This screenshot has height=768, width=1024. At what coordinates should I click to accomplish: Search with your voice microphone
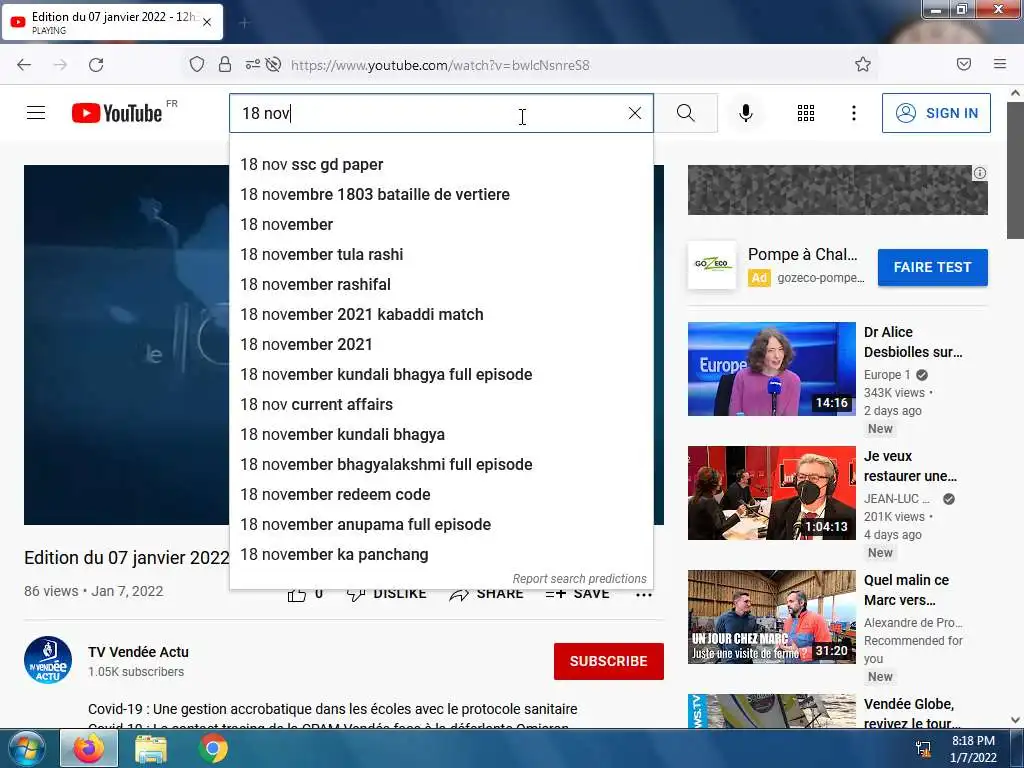[746, 113]
